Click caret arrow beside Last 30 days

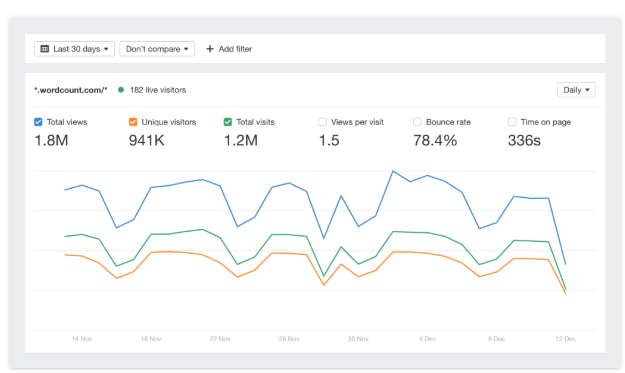(106, 49)
